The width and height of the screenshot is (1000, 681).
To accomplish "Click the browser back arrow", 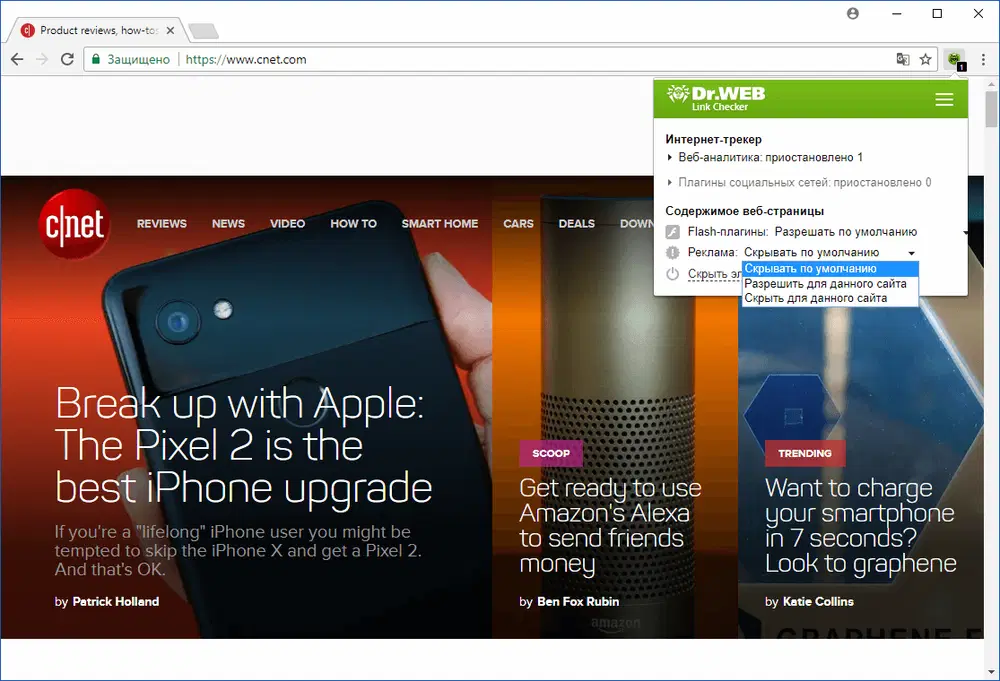I will click(x=17, y=59).
